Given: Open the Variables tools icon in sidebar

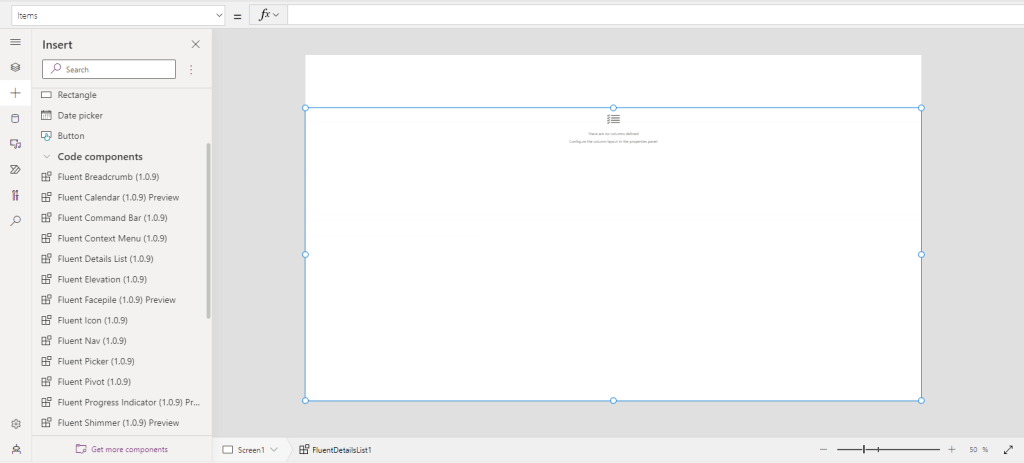Looking at the screenshot, I should pos(15,195).
